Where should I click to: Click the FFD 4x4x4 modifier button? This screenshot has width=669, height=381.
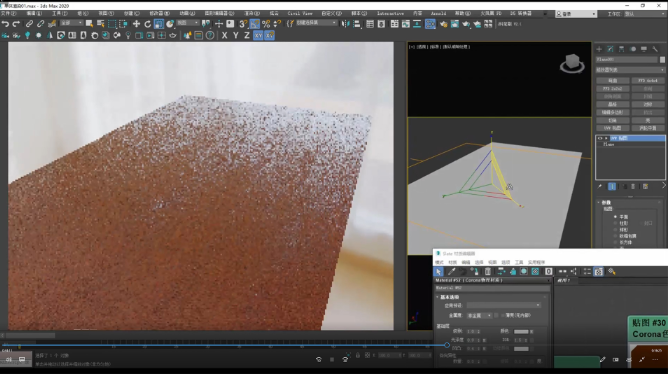pyautogui.click(x=648, y=81)
